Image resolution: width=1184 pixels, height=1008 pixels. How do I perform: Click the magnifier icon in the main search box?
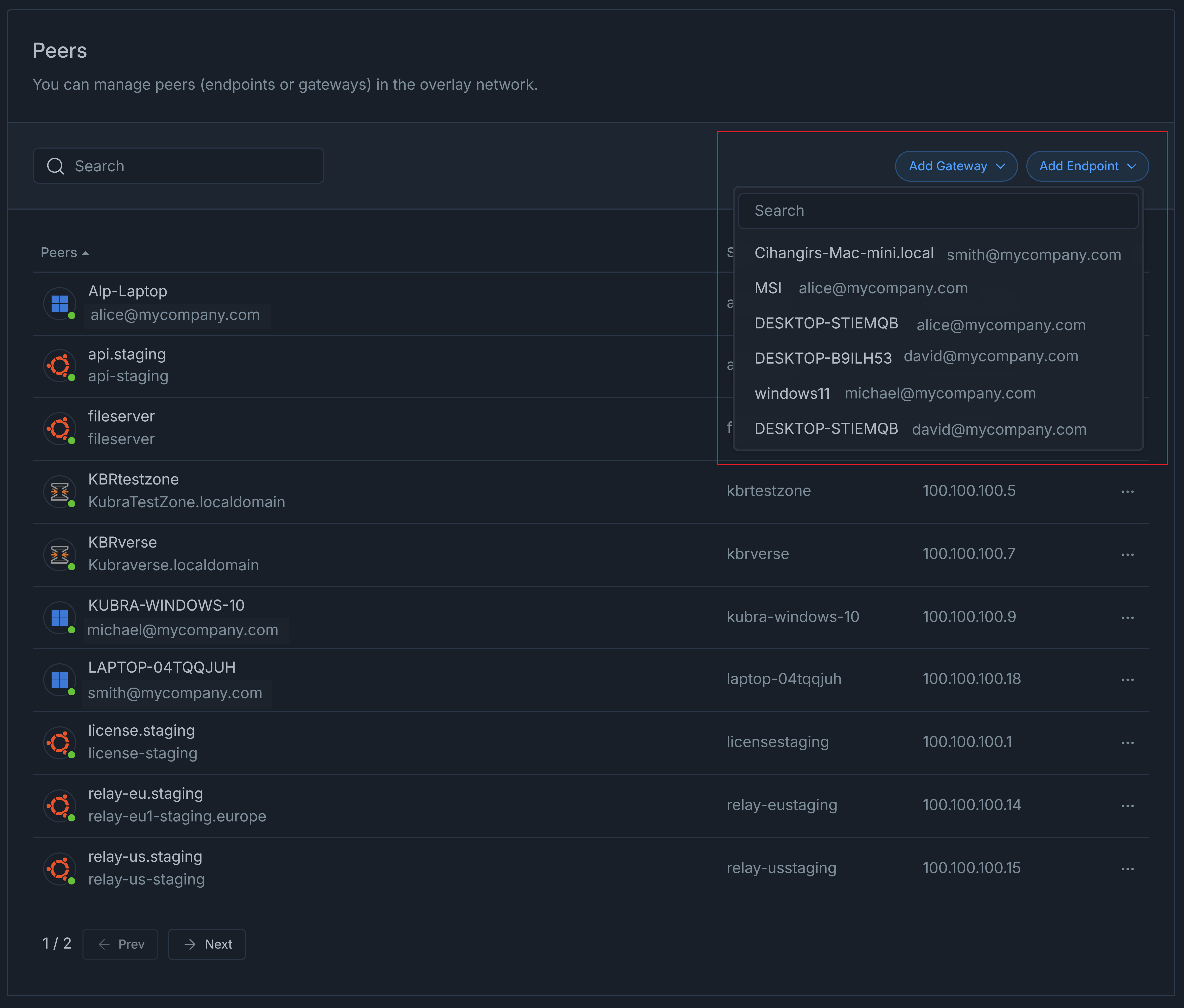point(55,166)
